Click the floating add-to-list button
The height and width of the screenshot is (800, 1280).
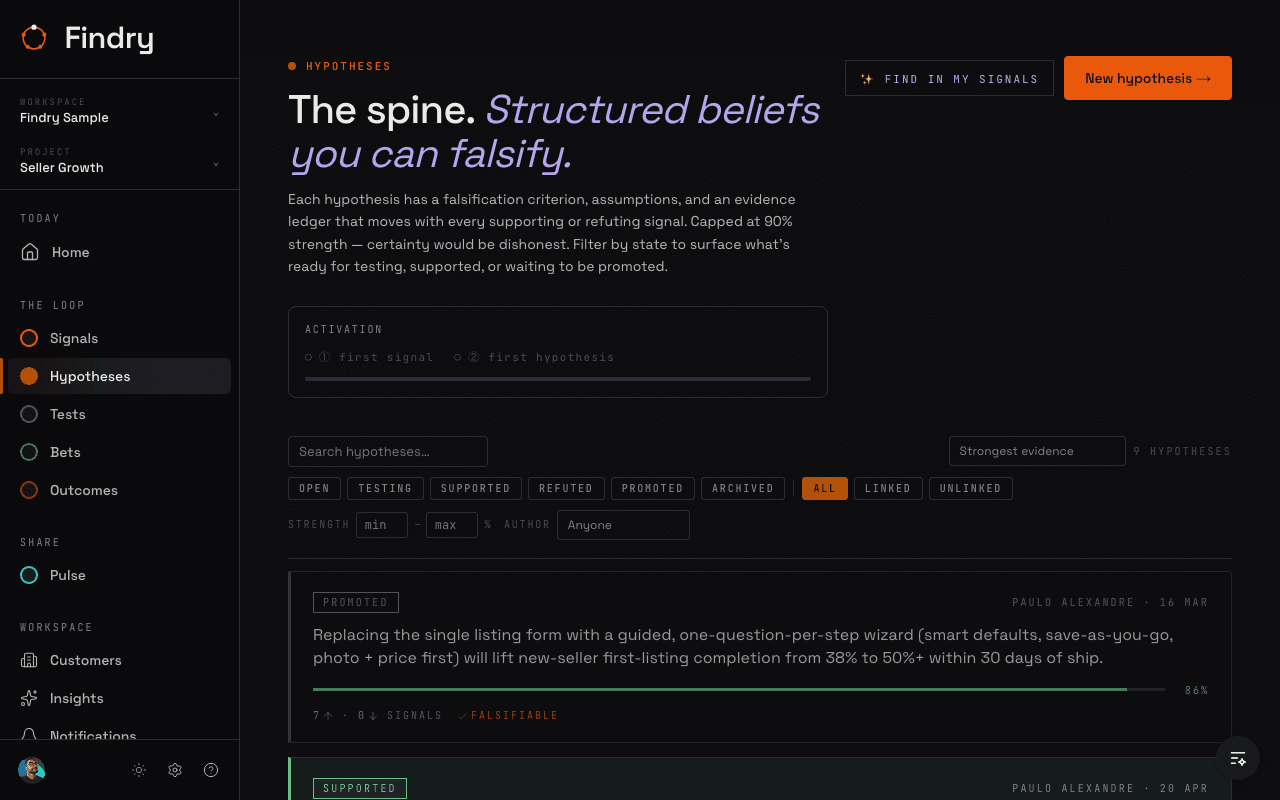[1238, 758]
